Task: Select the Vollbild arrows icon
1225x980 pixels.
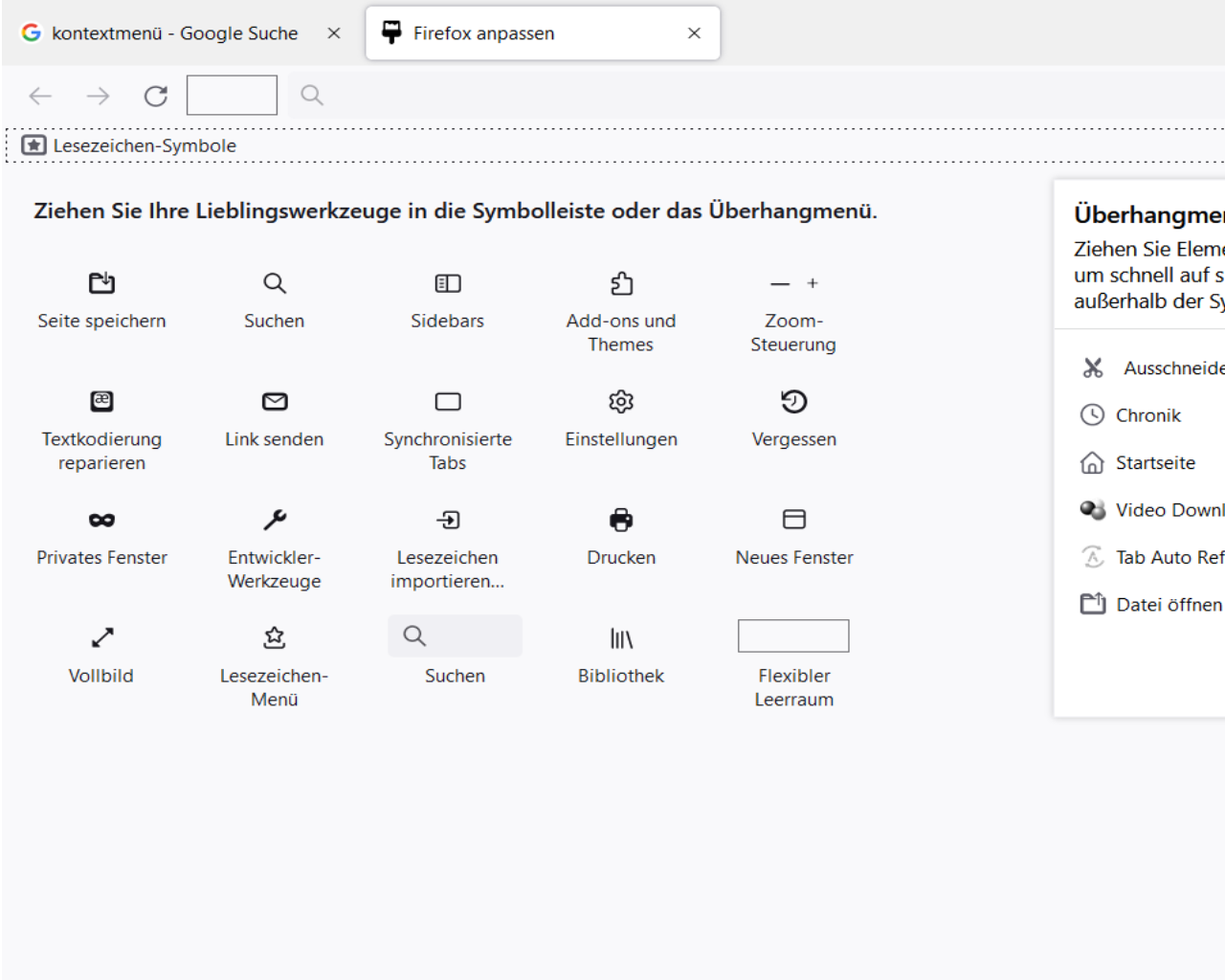Action: (x=101, y=637)
